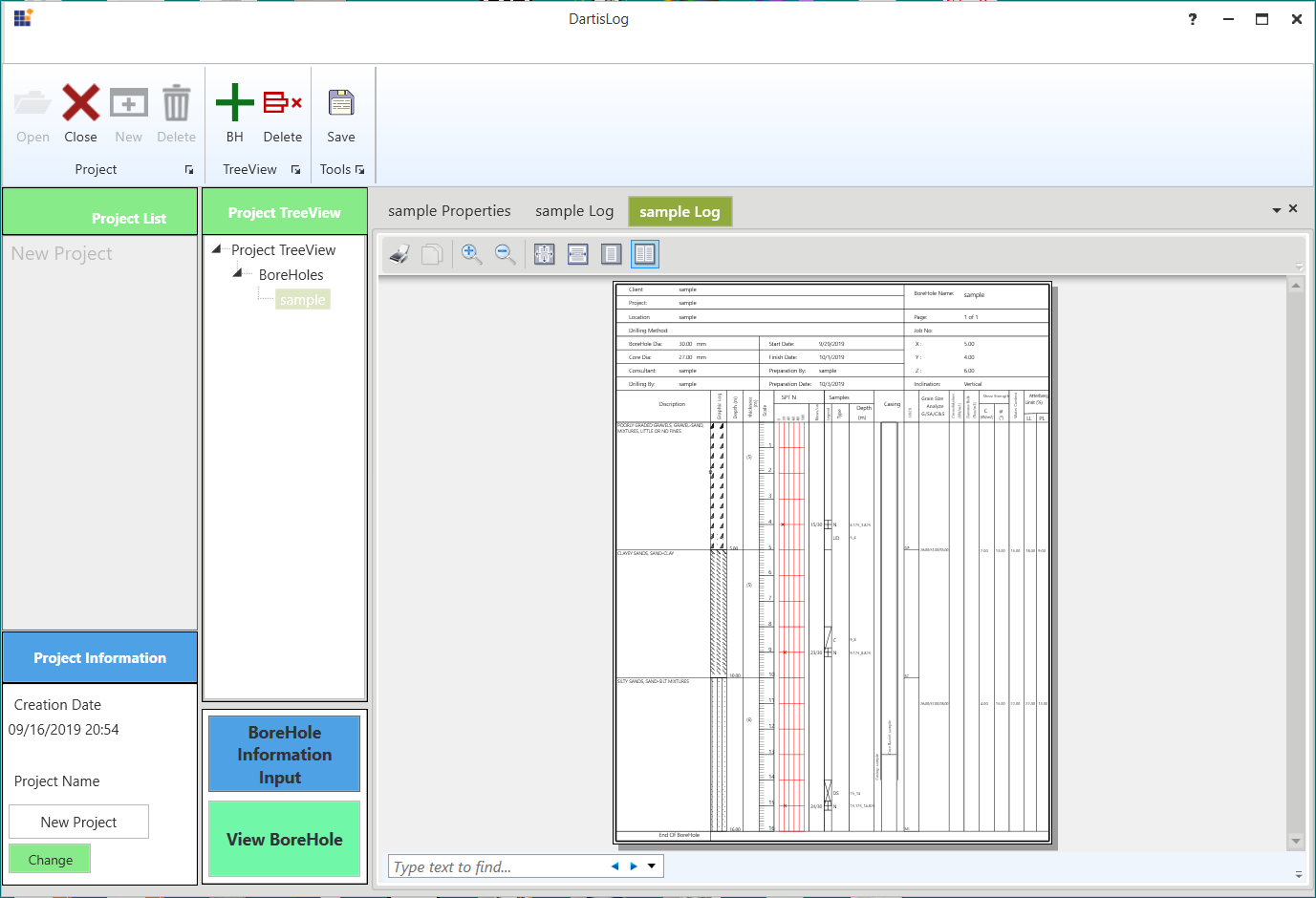
Task: Open the TreeView group dialog launcher
Action: tap(295, 170)
